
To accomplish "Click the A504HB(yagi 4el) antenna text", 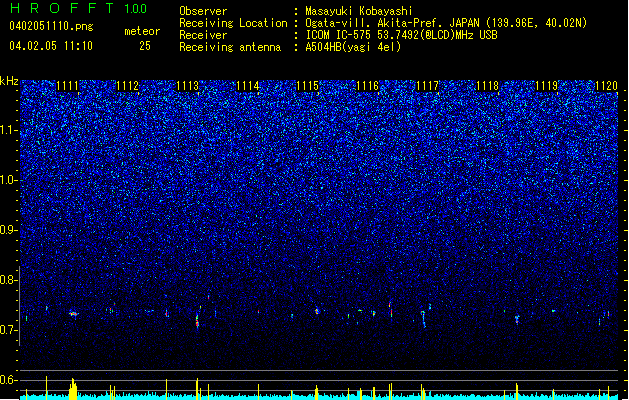I will pyautogui.click(x=353, y=47).
